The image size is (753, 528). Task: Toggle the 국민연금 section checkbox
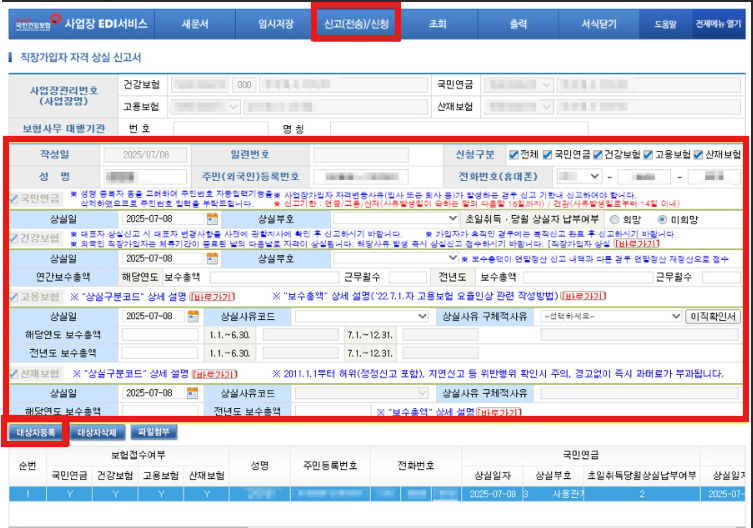click(14, 199)
